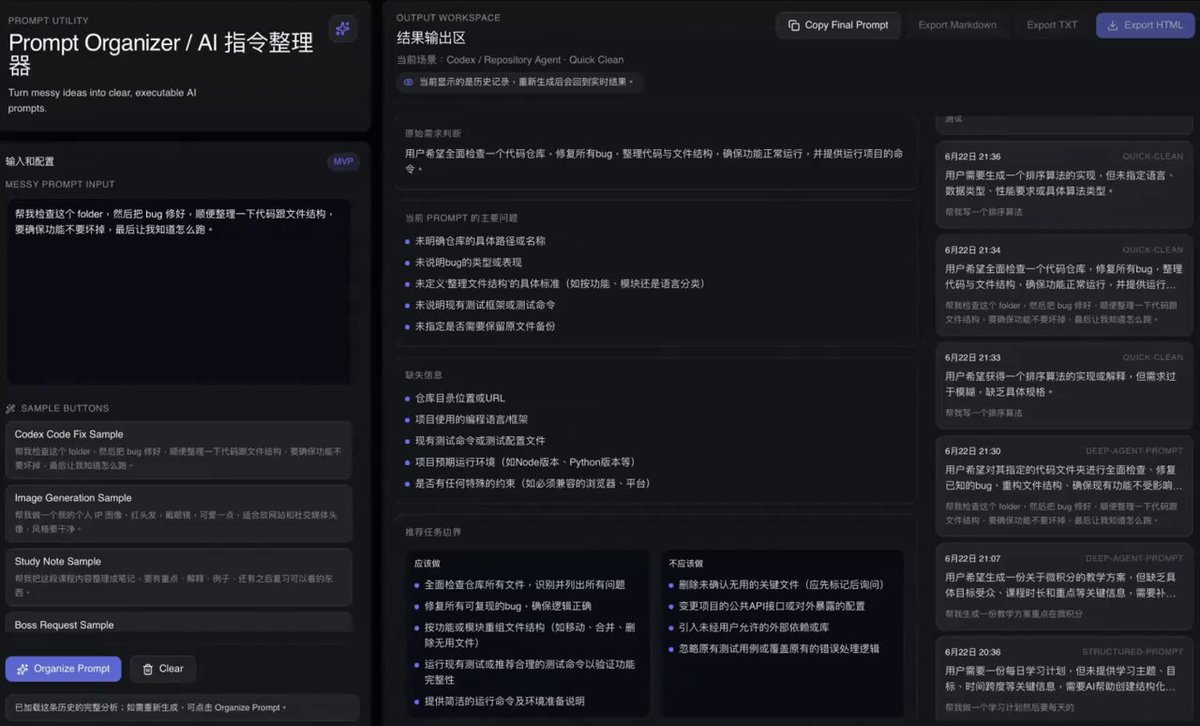Open the 6月22日 21:07 DEEP-AGENT-PROMPT history entry
The height and width of the screenshot is (726, 1200).
[x=1064, y=586]
